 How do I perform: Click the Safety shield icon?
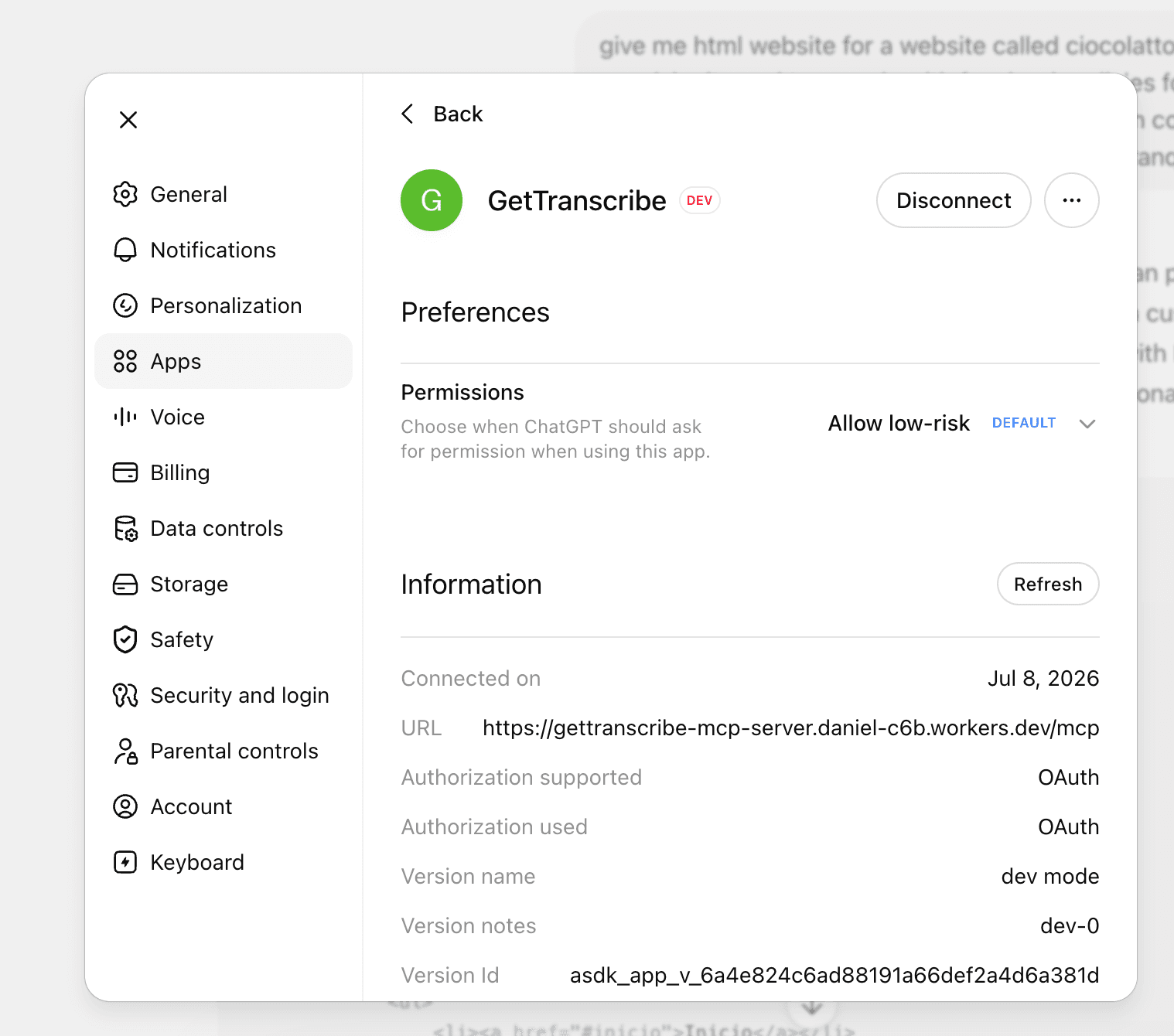125,639
